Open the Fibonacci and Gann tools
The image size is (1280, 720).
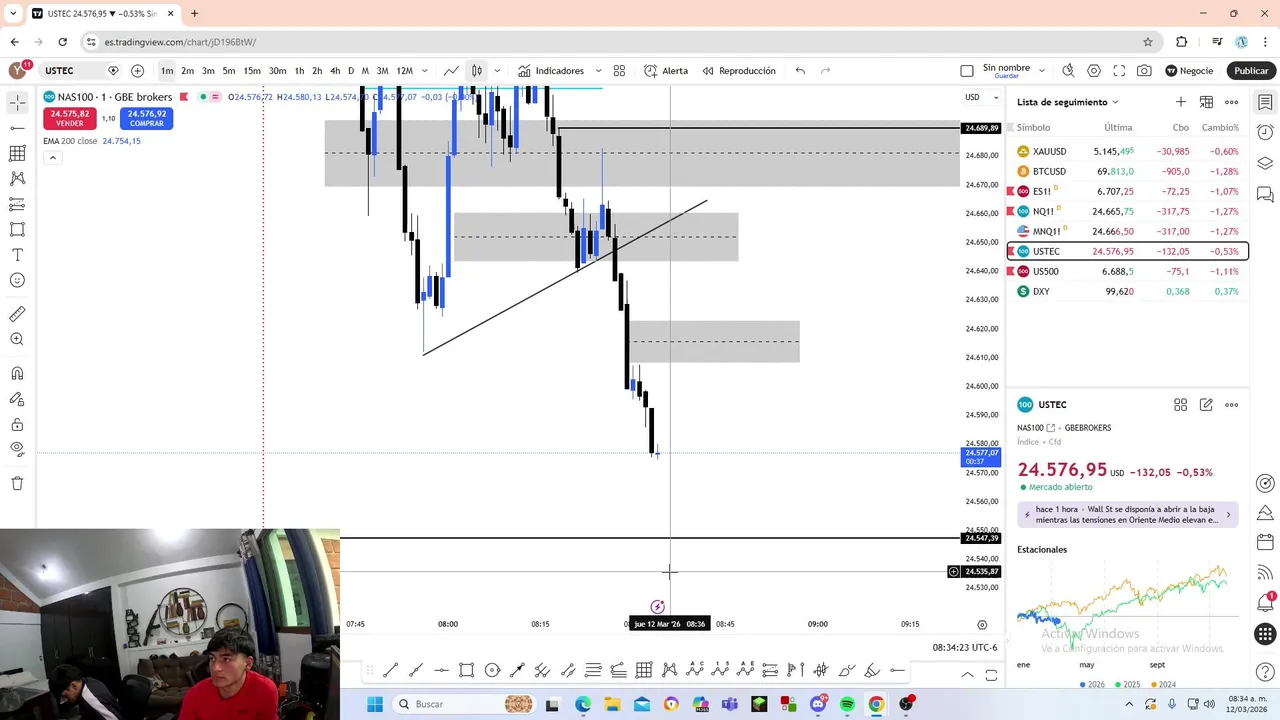click(17, 153)
